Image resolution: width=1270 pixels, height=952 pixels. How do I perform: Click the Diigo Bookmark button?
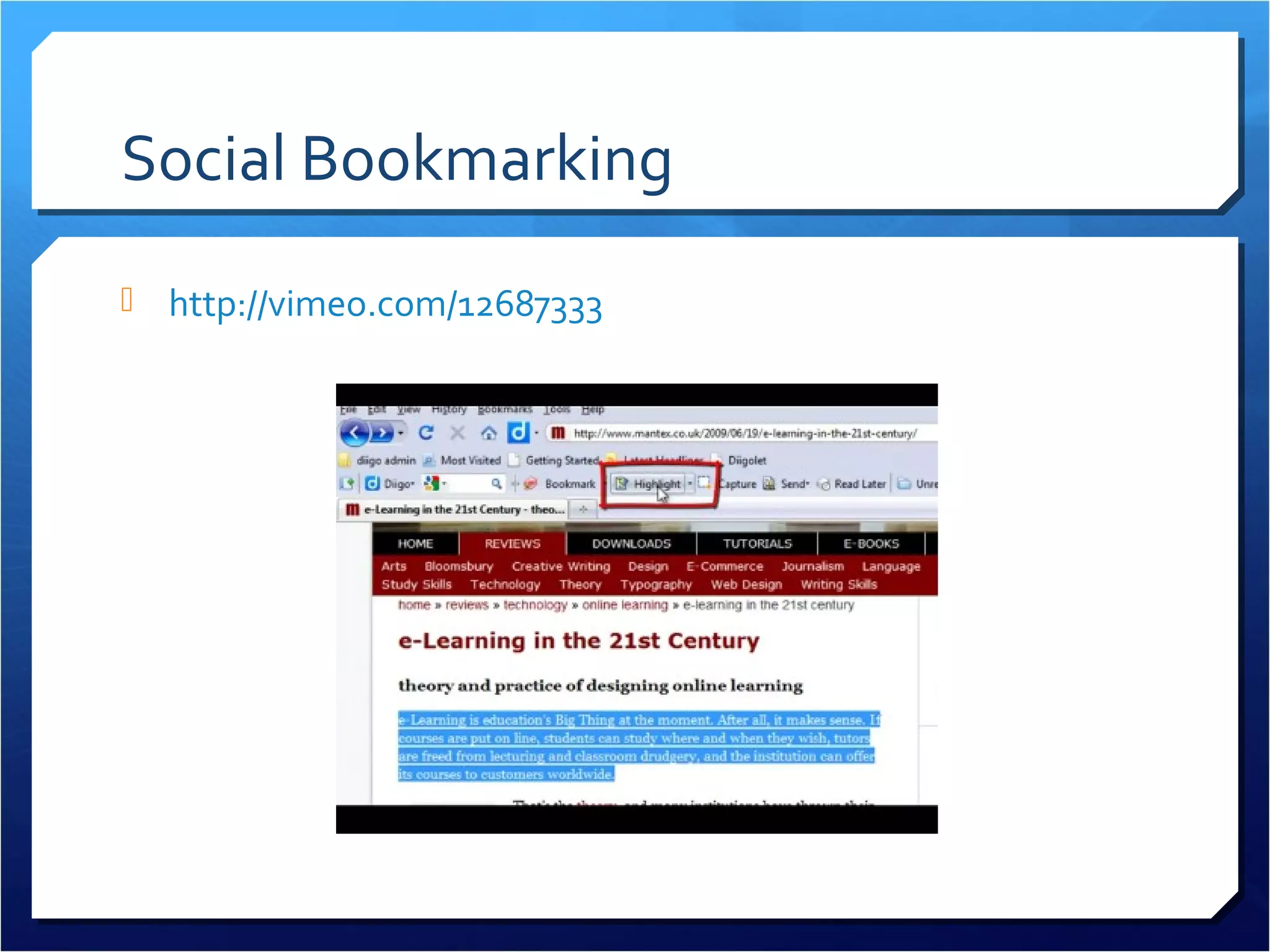point(560,483)
